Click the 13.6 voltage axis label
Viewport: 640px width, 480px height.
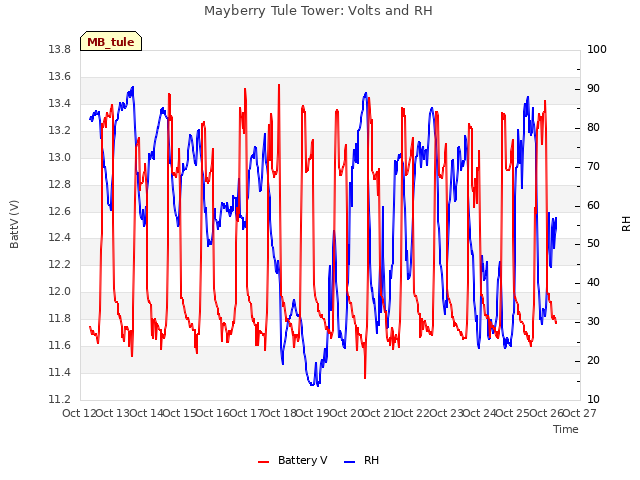click(x=59, y=76)
